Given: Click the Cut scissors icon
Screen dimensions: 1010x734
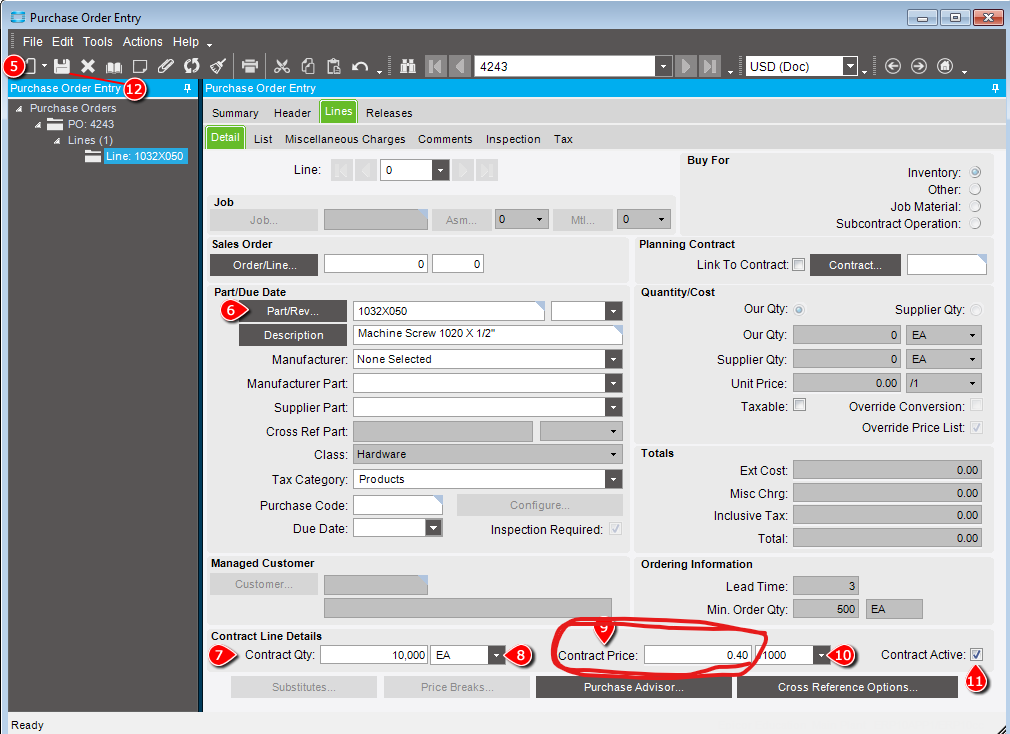Looking at the screenshot, I should click(282, 66).
